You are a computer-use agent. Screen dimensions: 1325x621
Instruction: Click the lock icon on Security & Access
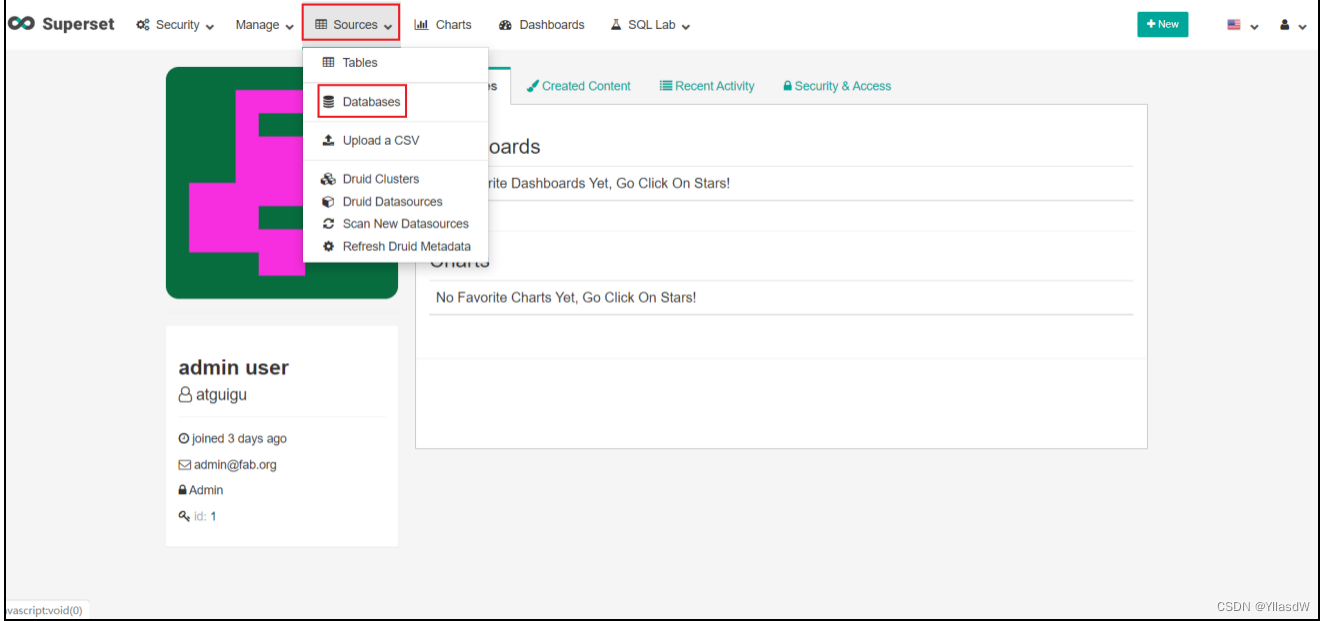pos(788,86)
